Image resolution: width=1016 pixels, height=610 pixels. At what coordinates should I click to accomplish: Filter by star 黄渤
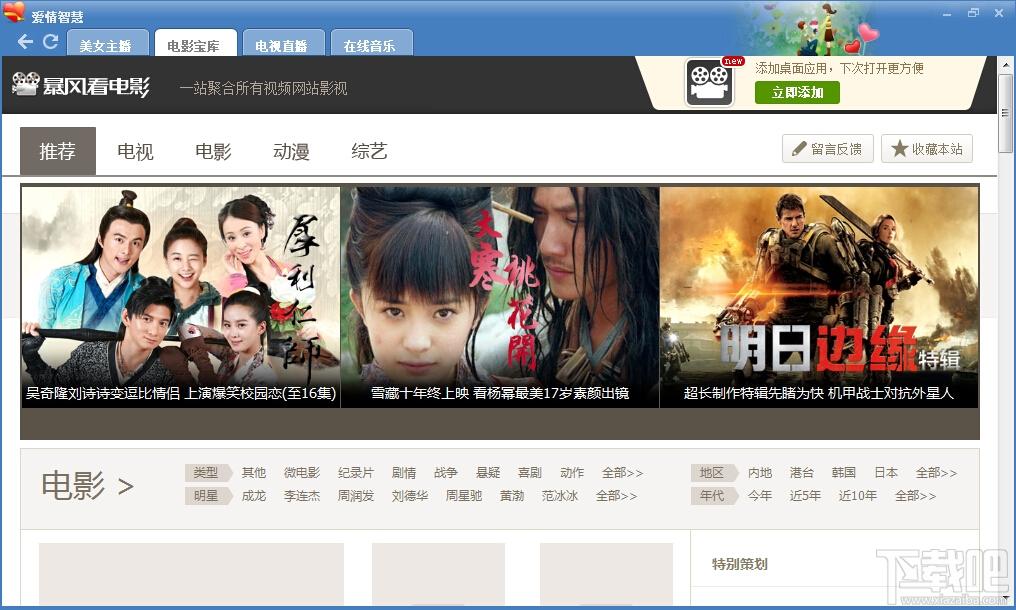point(511,496)
